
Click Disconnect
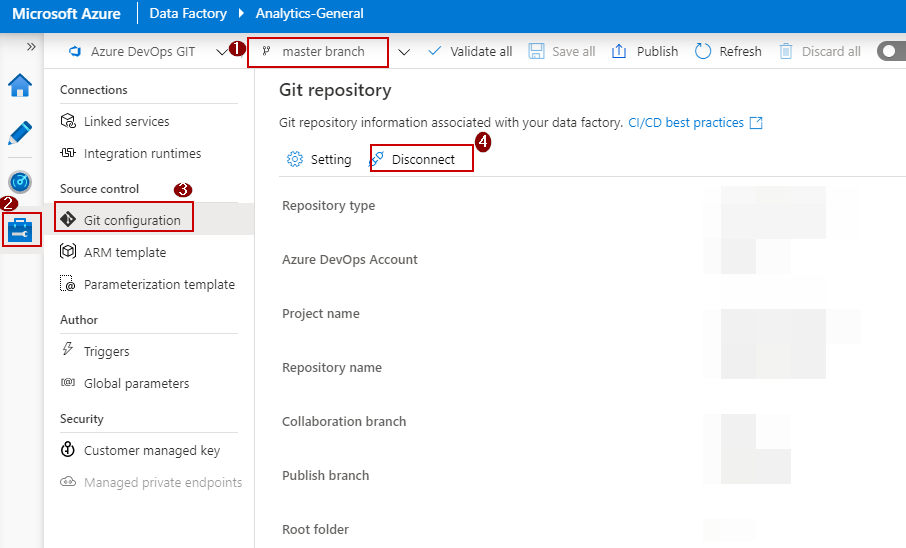[x=423, y=160]
